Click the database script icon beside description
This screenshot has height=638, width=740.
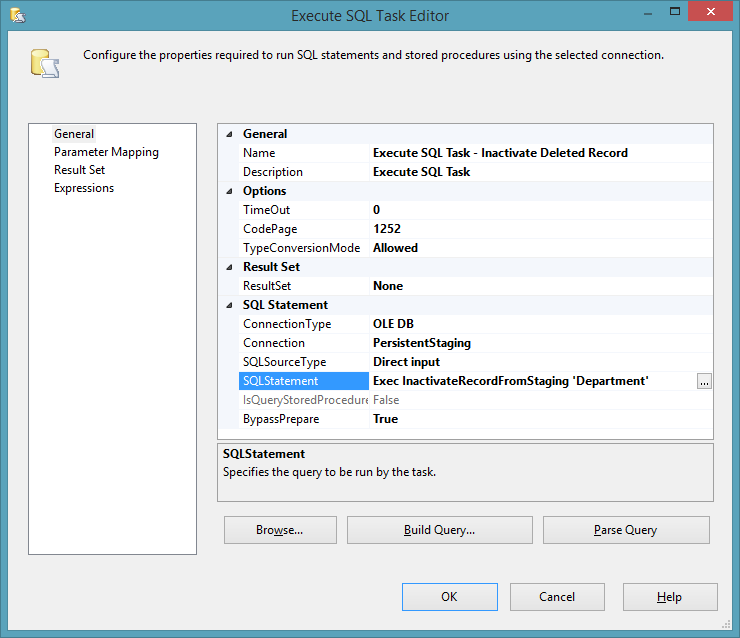[x=45, y=63]
